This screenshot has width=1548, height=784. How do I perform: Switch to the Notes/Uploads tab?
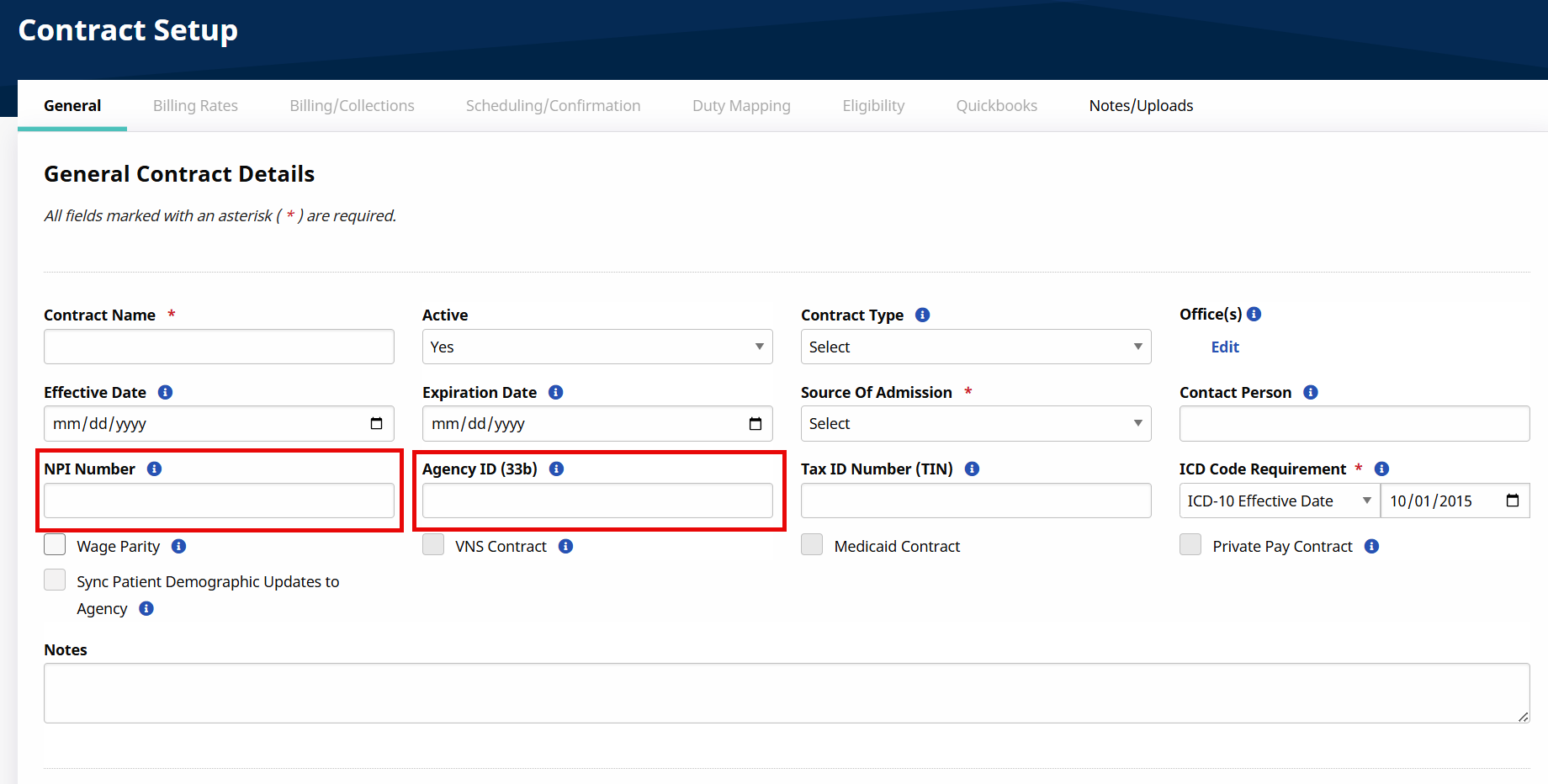(1141, 105)
